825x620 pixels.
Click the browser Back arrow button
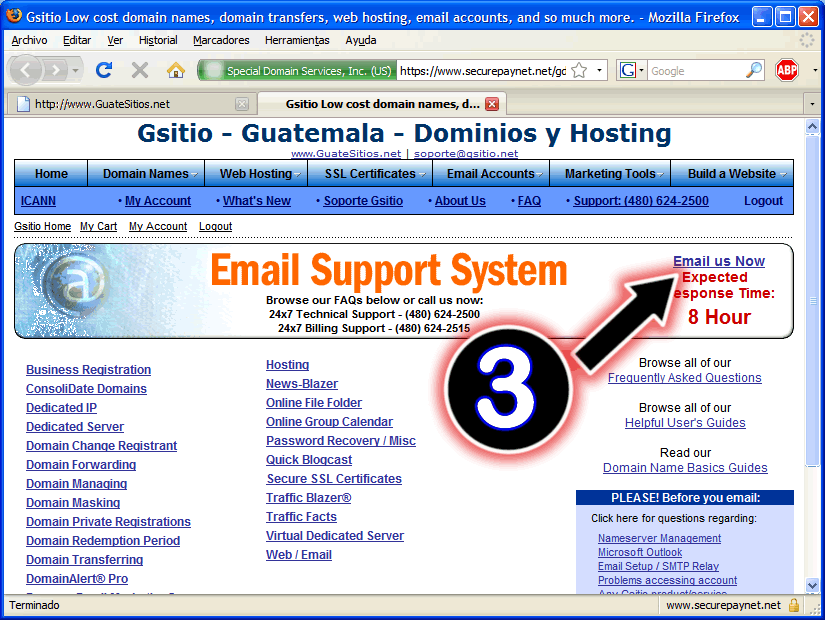(x=25, y=70)
